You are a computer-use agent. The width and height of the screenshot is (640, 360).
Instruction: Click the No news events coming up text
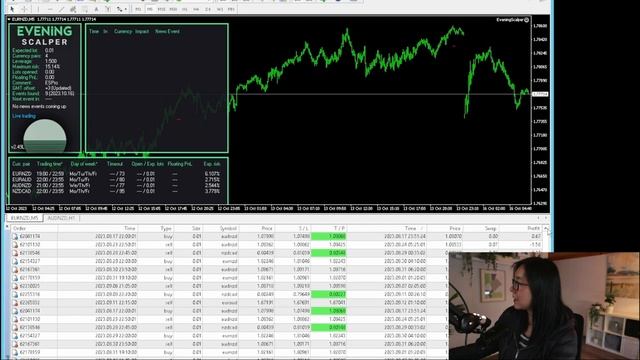39,107
